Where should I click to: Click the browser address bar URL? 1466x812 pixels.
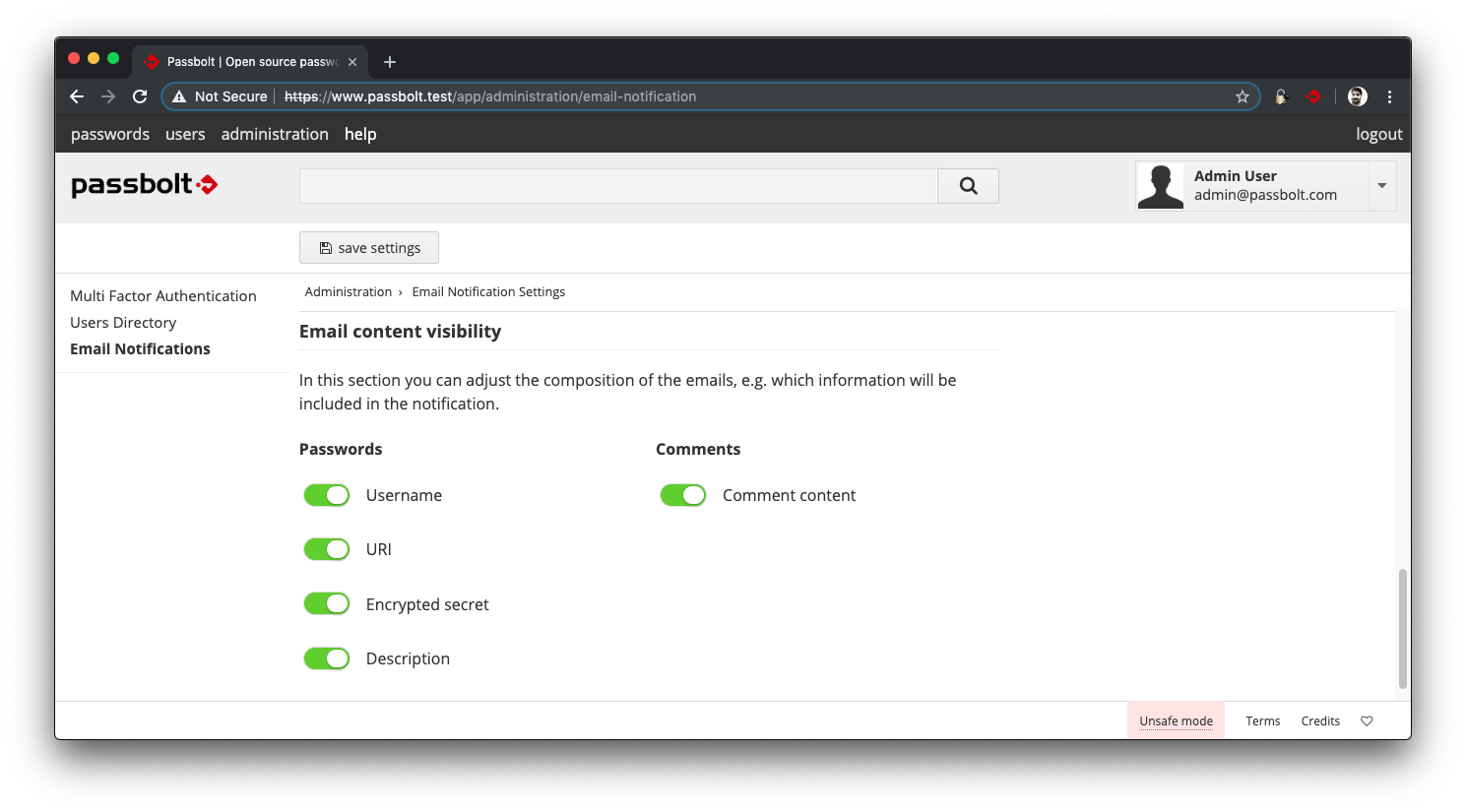pyautogui.click(x=490, y=96)
